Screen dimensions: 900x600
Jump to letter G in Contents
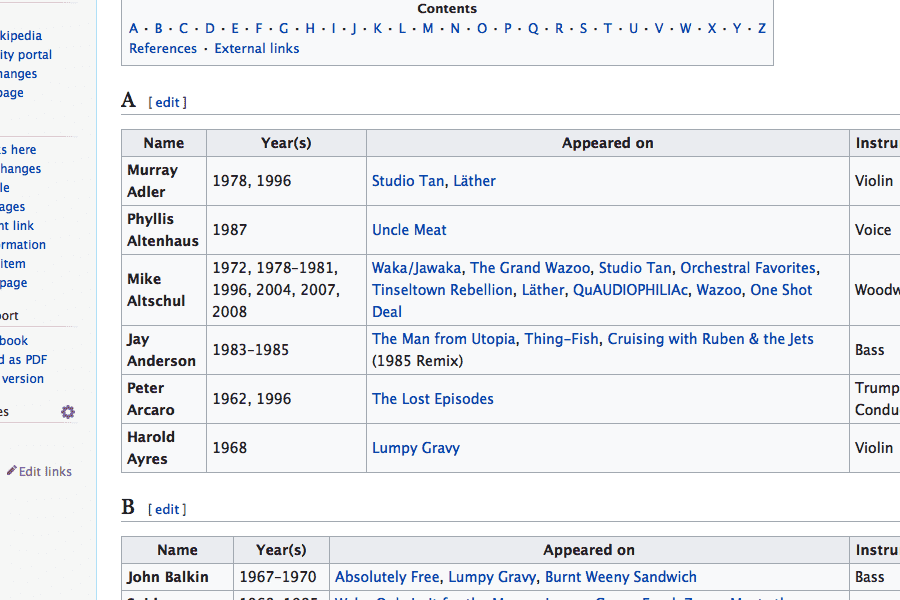(284, 28)
